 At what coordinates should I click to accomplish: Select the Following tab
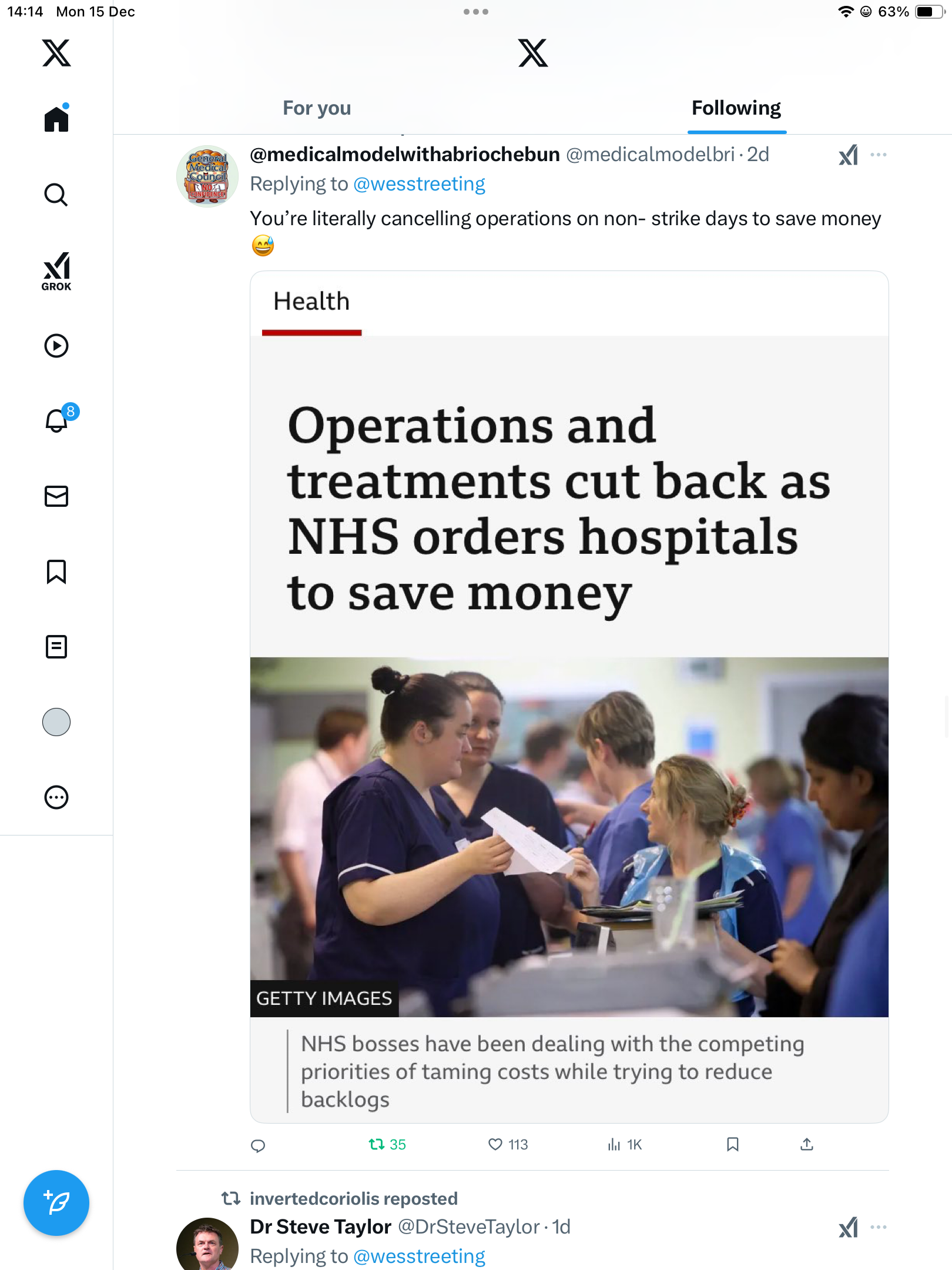point(736,108)
